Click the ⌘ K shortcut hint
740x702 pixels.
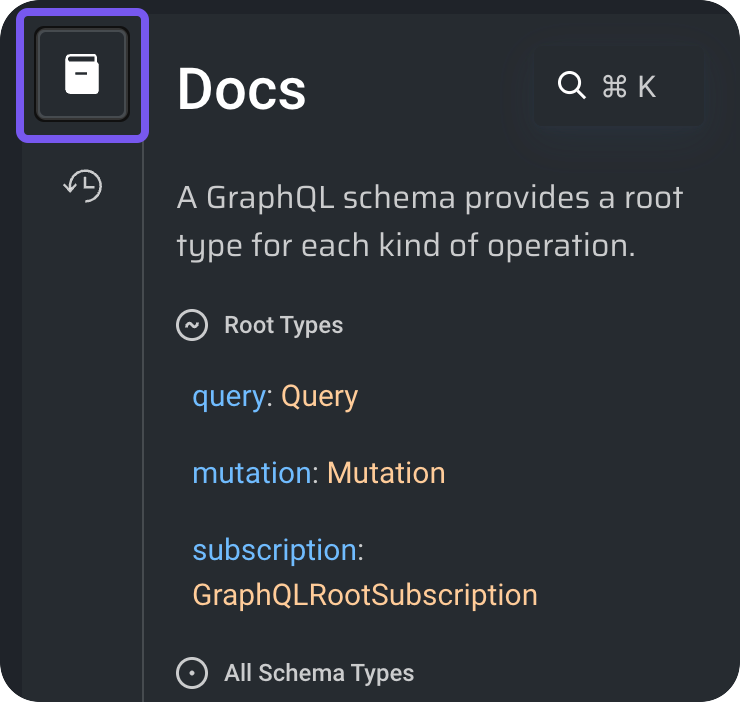pos(629,87)
